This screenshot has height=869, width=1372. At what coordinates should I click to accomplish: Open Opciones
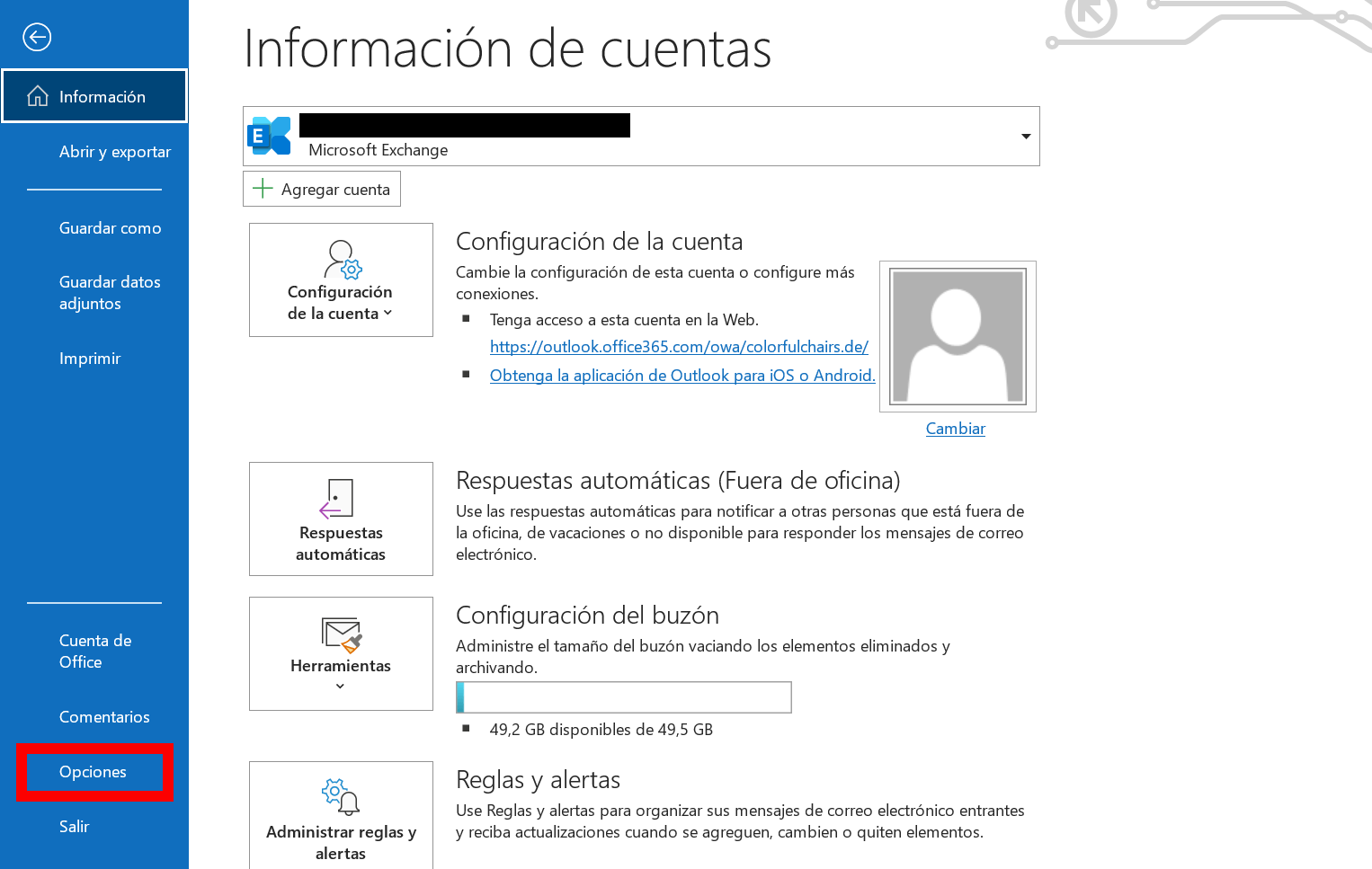[x=94, y=772]
